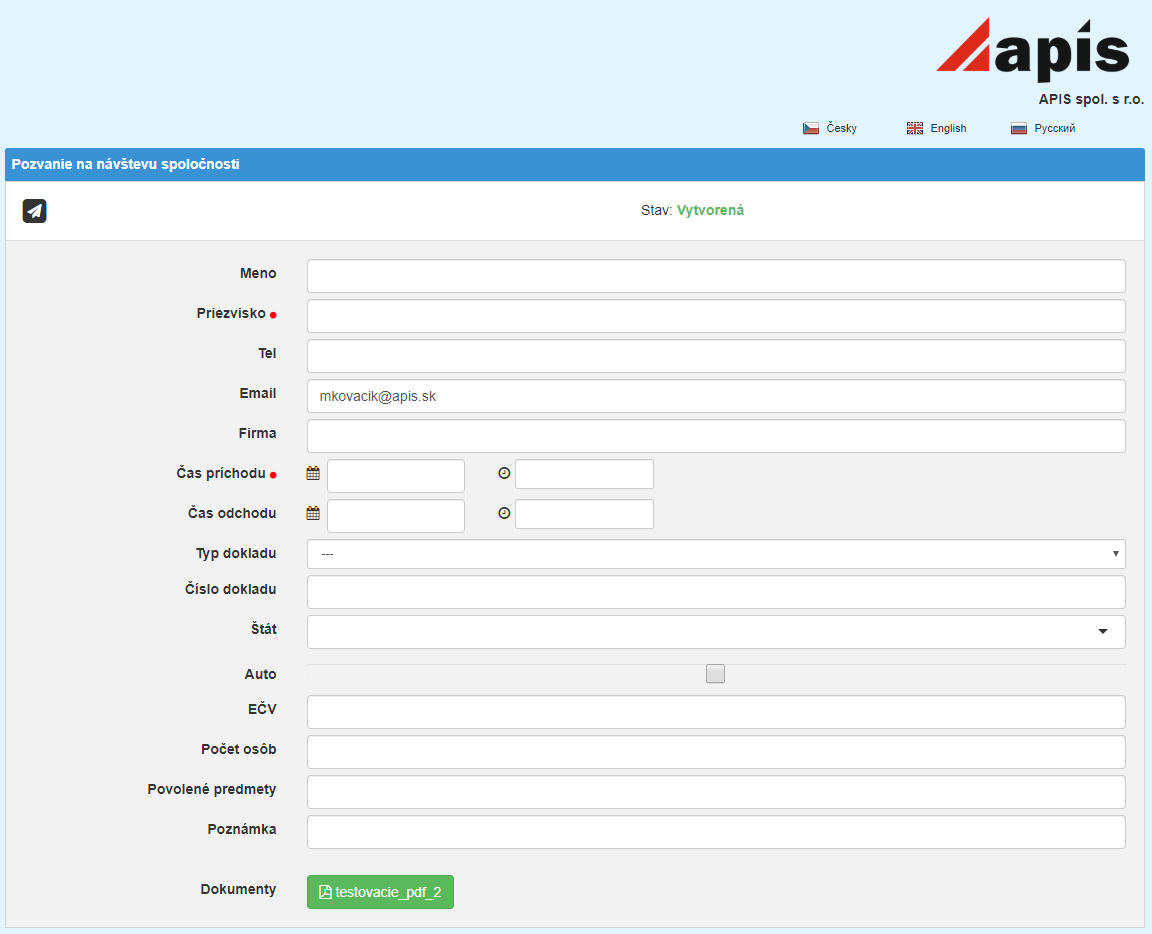
Task: Click the clock icon for Čas príchodu
Action: 504,473
